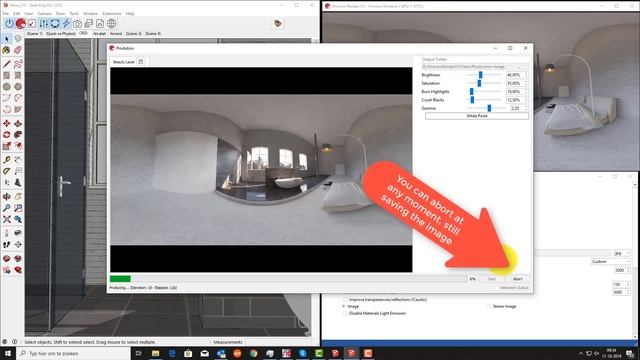Select the Rectangle tool
Viewport: 640px width, 360px height.
point(7,75)
